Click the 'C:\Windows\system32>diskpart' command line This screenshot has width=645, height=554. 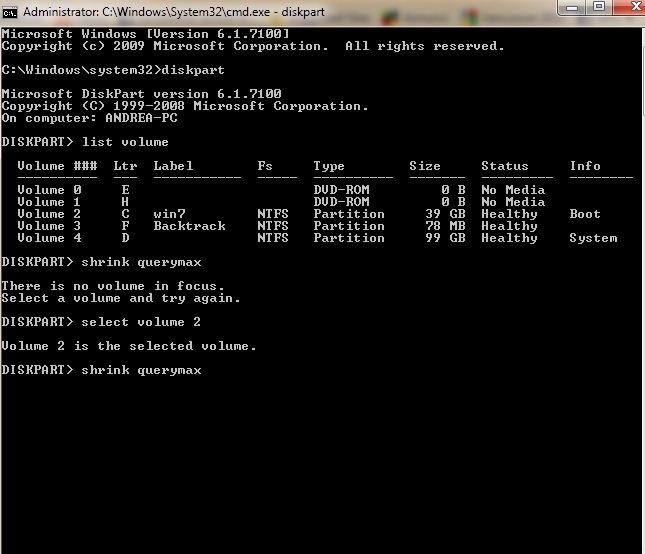point(113,70)
